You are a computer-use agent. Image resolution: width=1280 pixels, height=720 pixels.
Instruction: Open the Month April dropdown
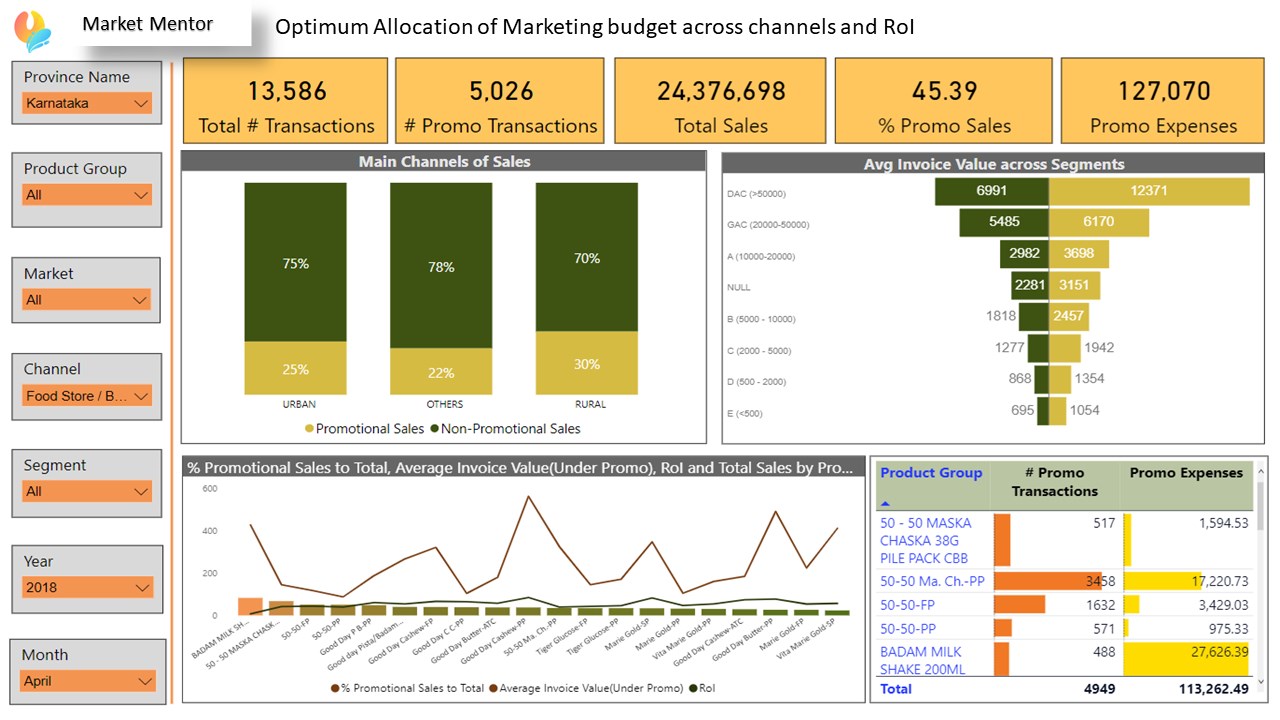[89, 681]
